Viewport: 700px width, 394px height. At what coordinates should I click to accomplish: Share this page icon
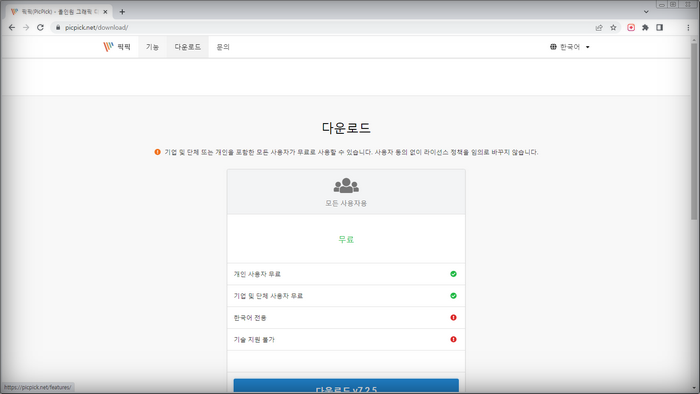tap(599, 28)
